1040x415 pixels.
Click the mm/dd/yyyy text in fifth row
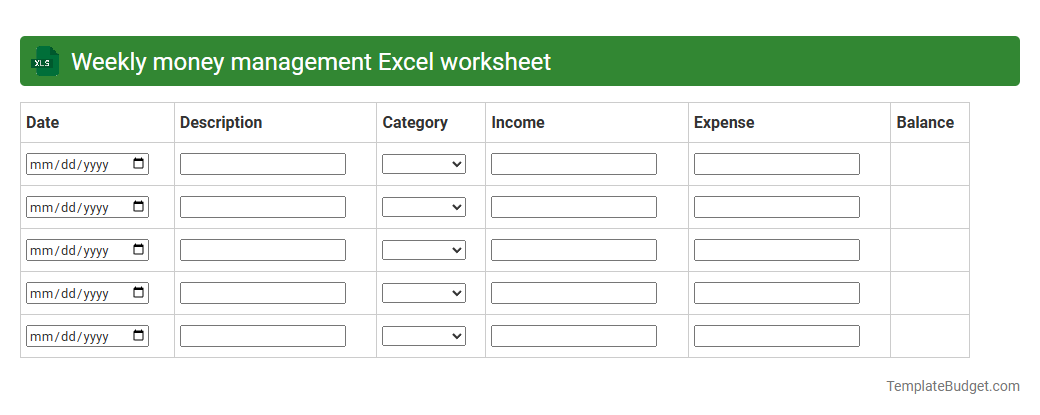click(x=69, y=337)
